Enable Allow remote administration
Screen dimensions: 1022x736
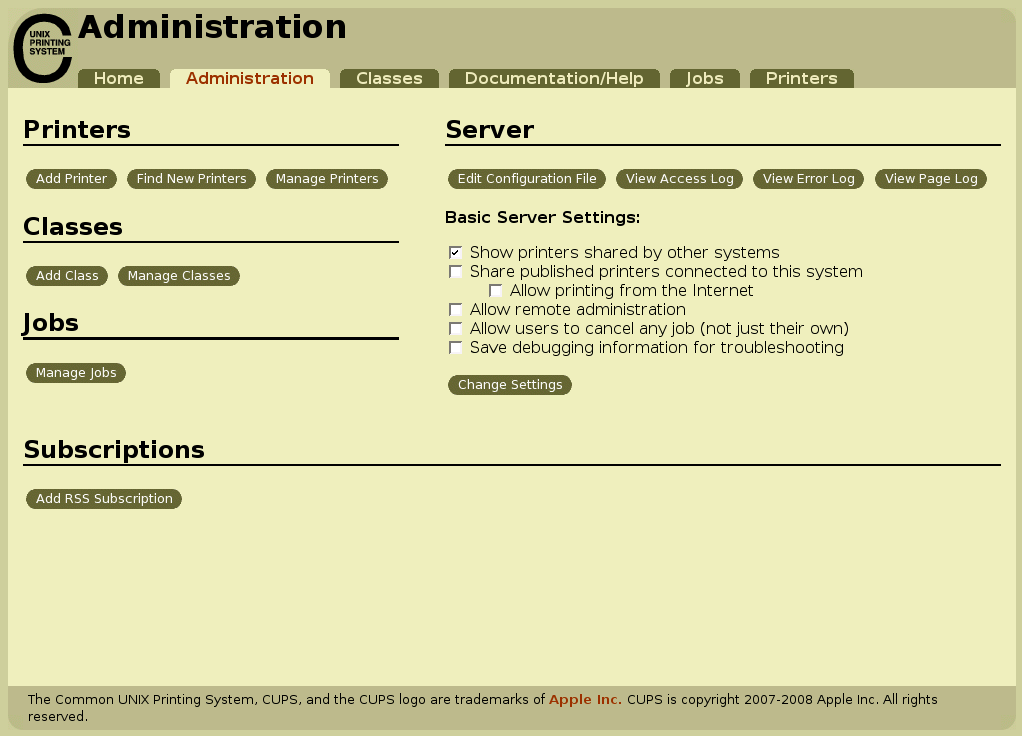pos(456,310)
